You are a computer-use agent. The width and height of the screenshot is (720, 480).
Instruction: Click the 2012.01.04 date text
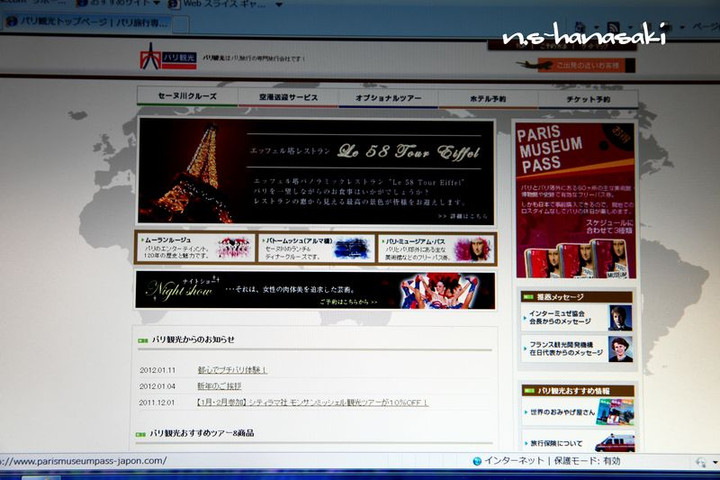click(157, 386)
